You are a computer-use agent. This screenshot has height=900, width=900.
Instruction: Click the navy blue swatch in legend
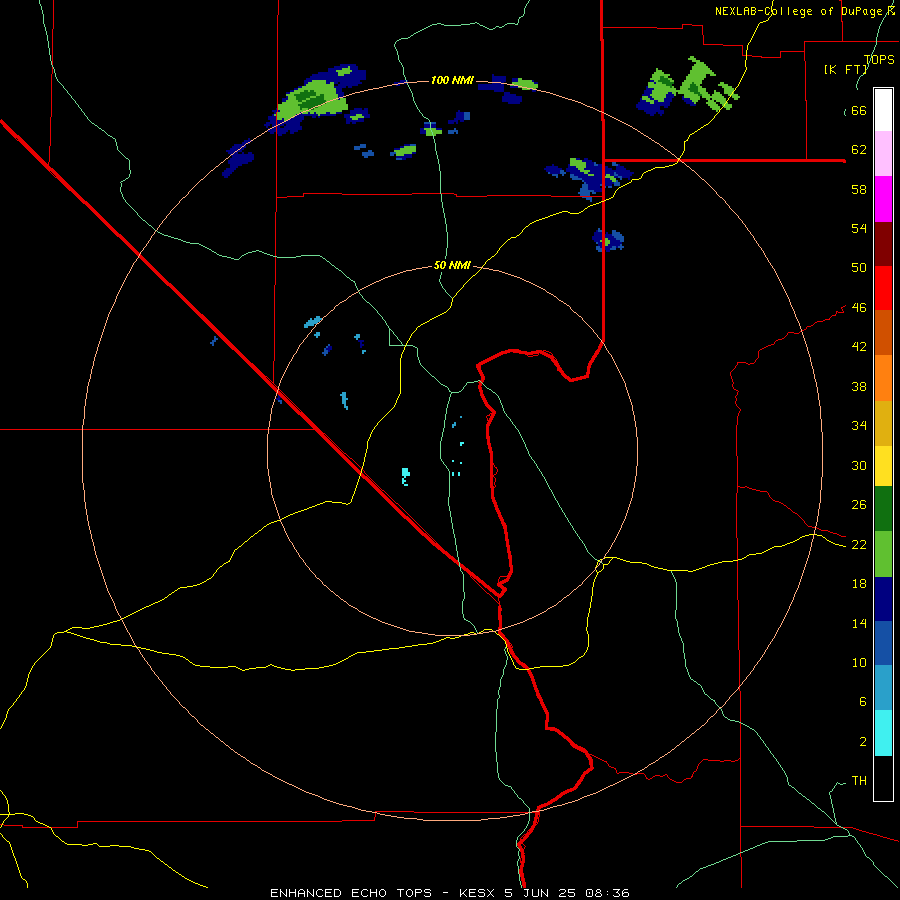883,599
